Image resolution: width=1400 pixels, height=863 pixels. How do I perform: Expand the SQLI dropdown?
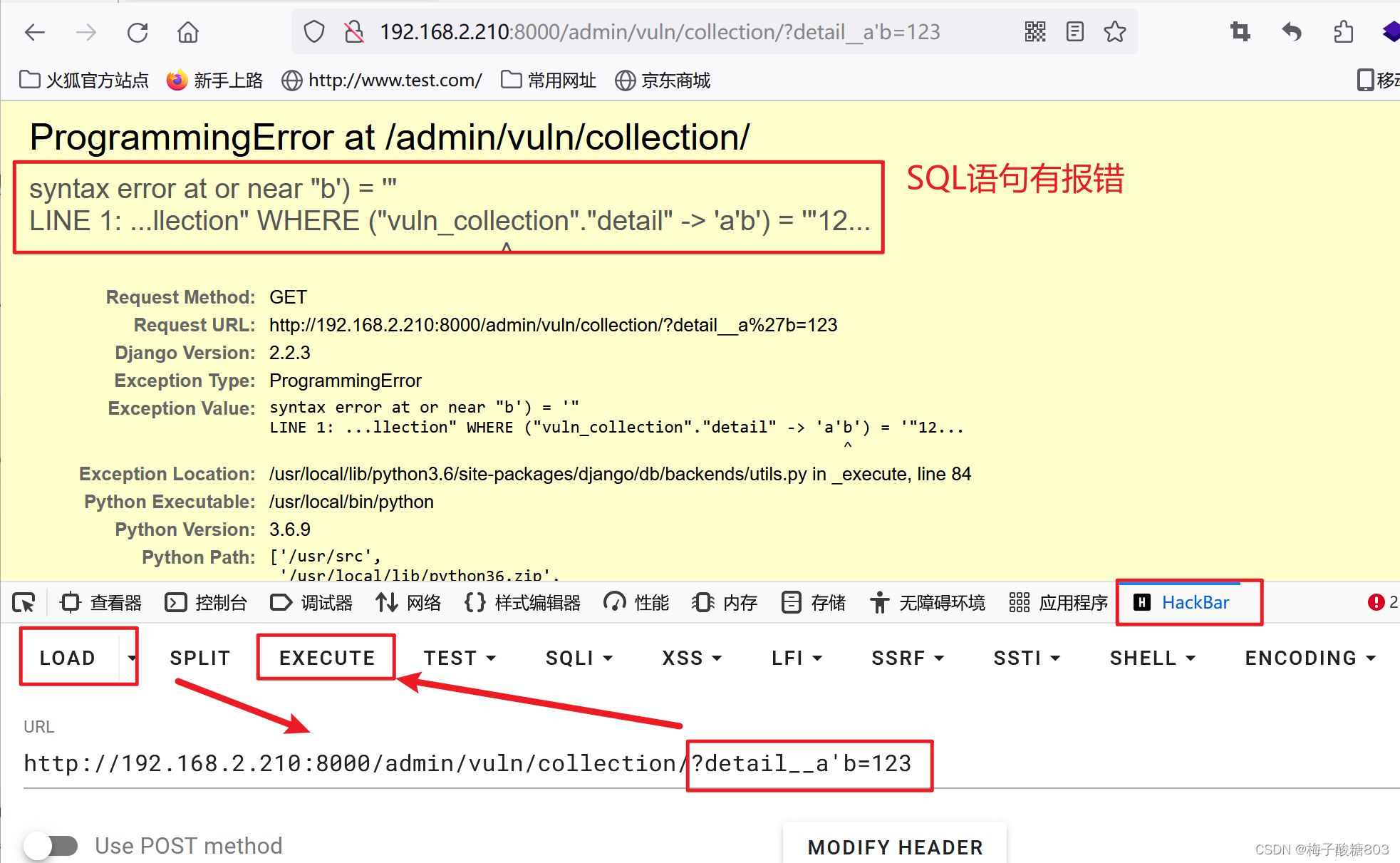[579, 657]
